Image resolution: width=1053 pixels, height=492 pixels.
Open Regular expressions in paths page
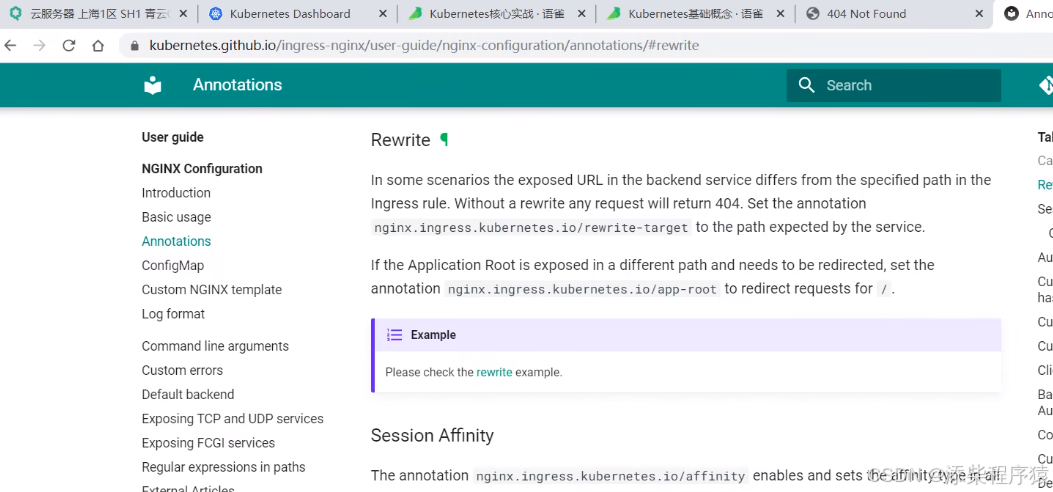(224, 466)
